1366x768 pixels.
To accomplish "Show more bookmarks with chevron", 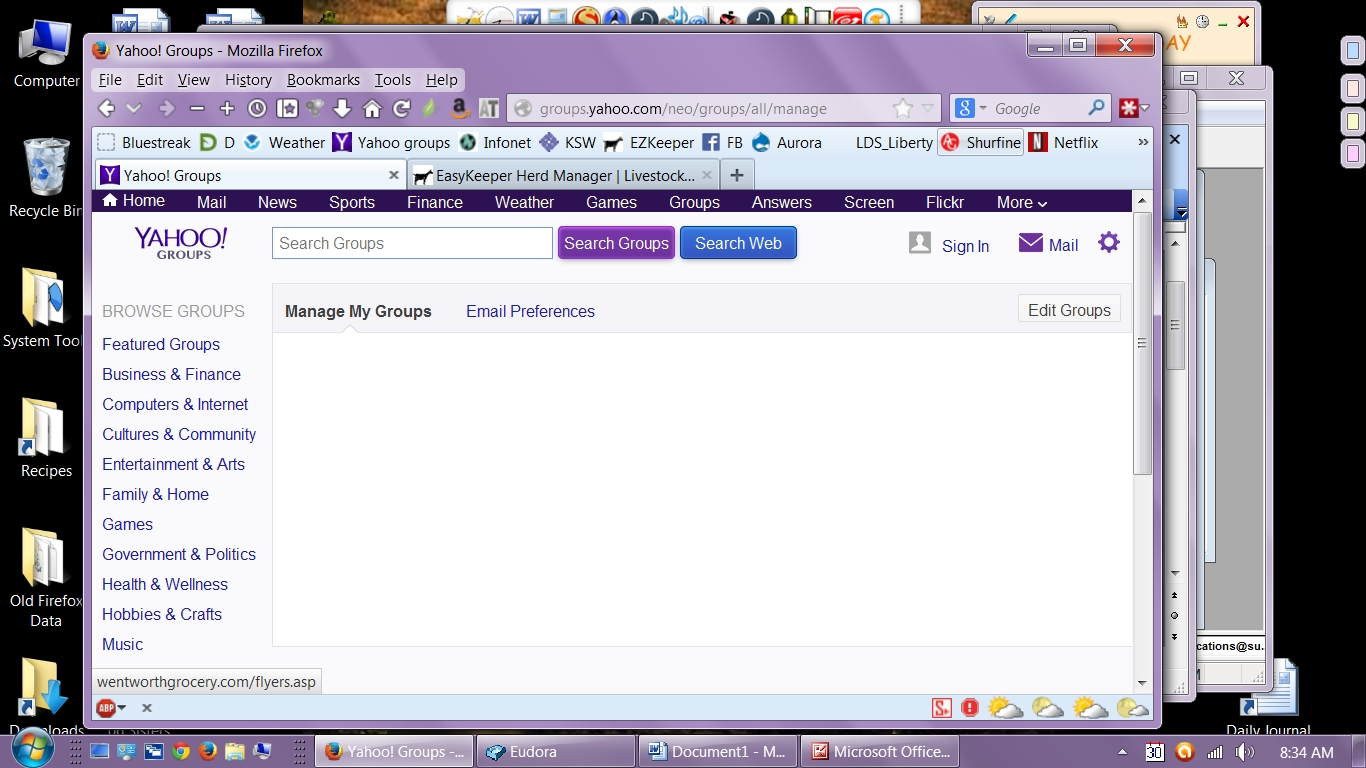I will (x=1143, y=142).
